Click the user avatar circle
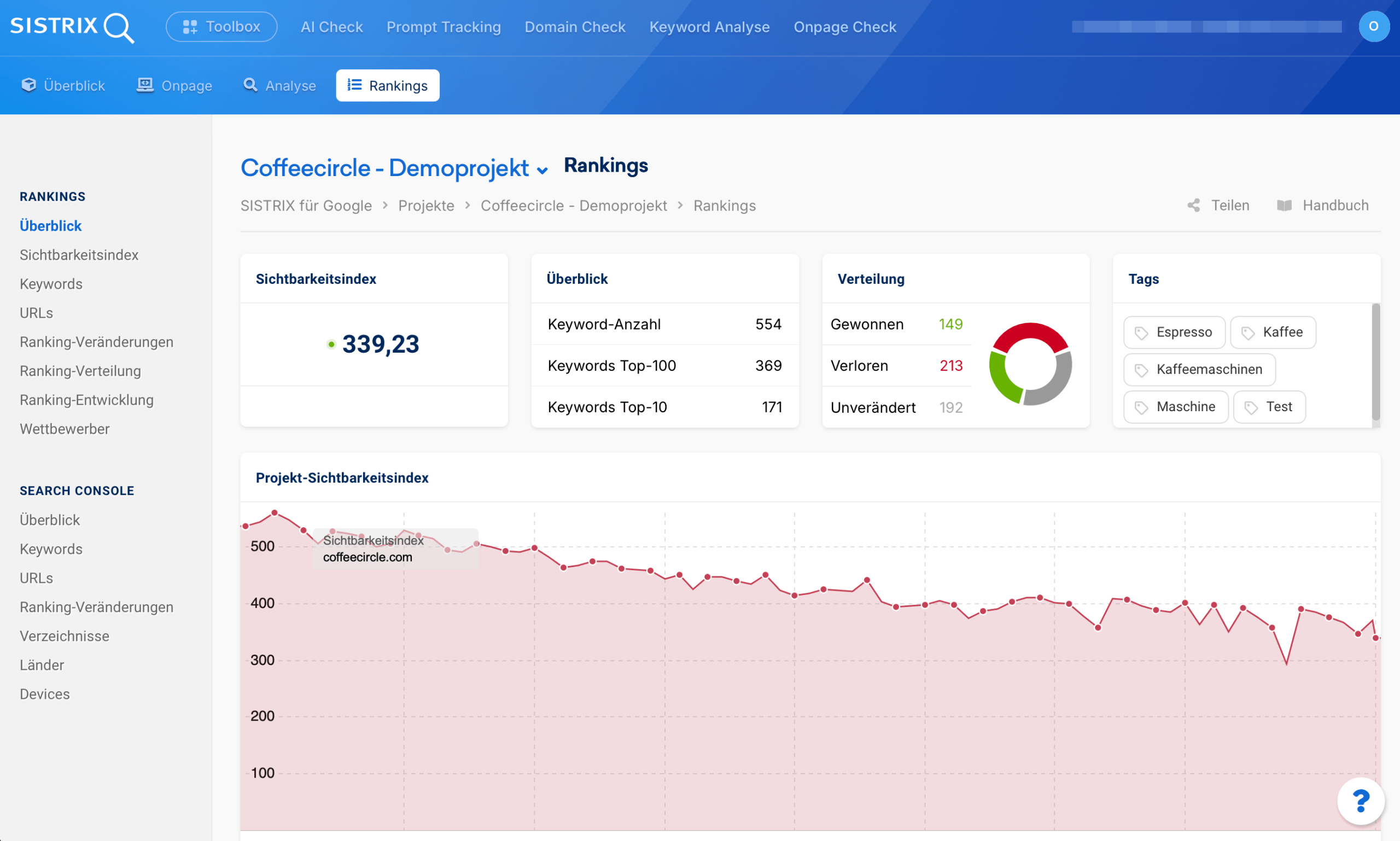The height and width of the screenshot is (841, 1400). pyautogui.click(x=1373, y=26)
